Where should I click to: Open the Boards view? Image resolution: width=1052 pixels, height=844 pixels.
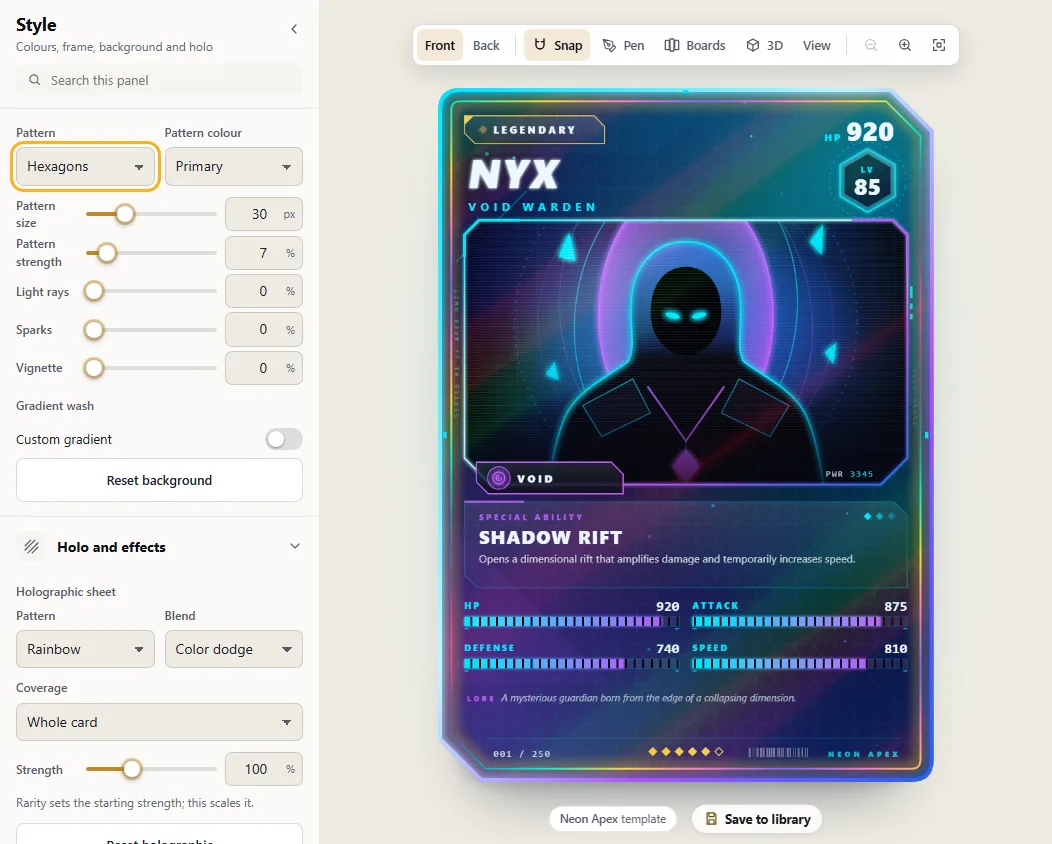695,45
